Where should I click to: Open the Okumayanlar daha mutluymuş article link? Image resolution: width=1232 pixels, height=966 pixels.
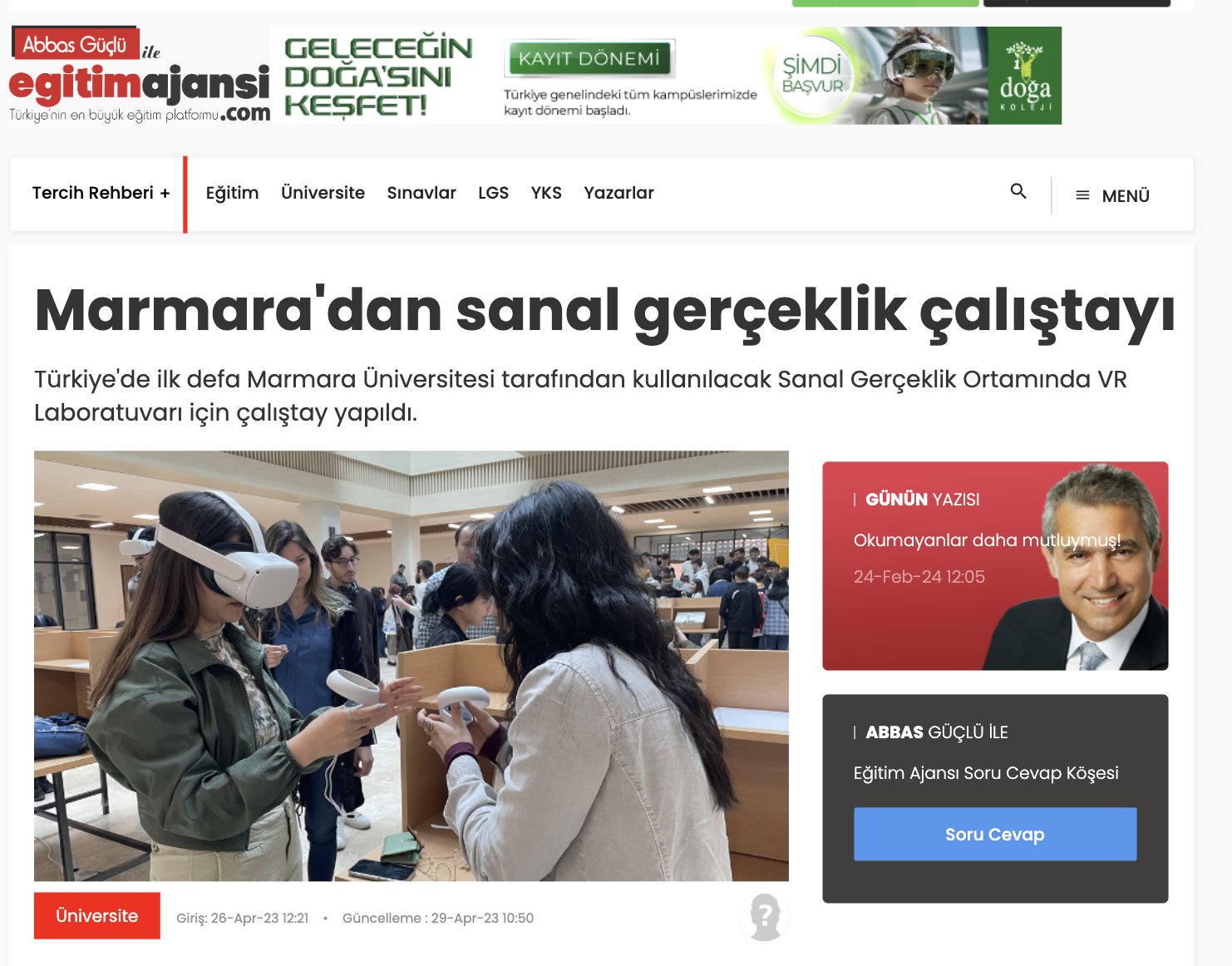coord(987,540)
